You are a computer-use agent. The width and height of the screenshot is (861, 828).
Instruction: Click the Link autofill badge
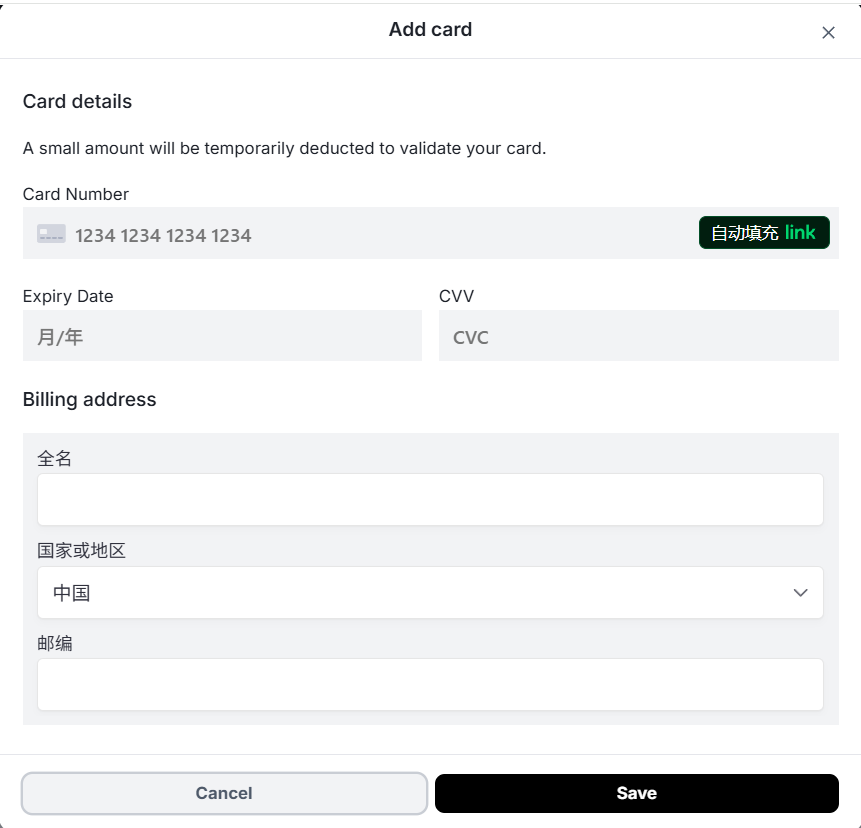[763, 232]
